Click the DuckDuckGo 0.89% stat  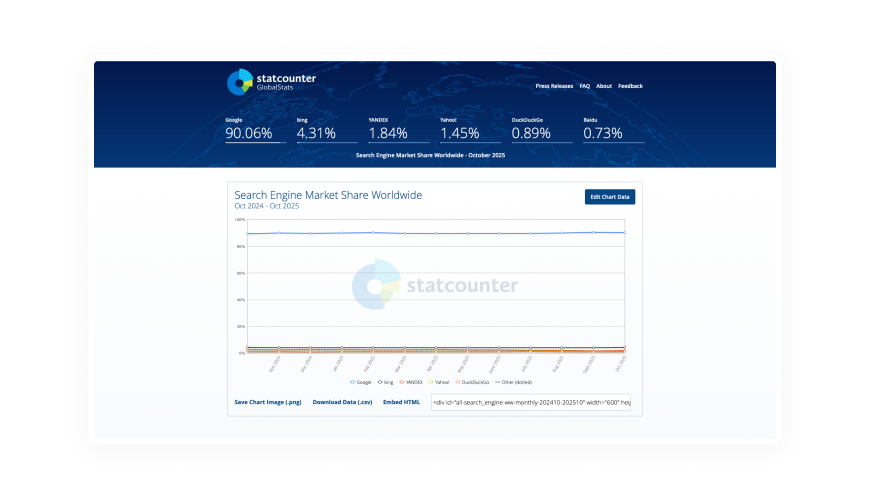tap(542, 129)
